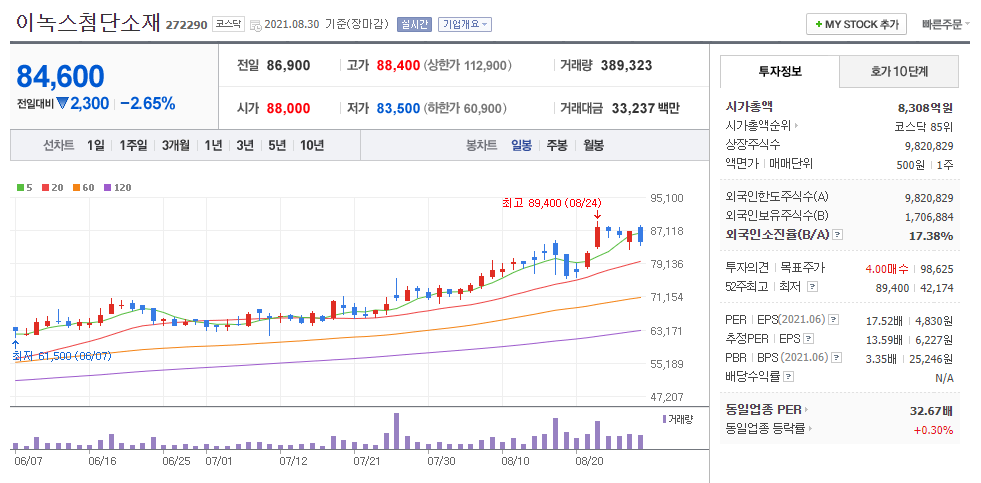Image resolution: width=981 pixels, height=483 pixels.
Task: Click the 외국인보유주식수(B) label
Action: point(777,216)
